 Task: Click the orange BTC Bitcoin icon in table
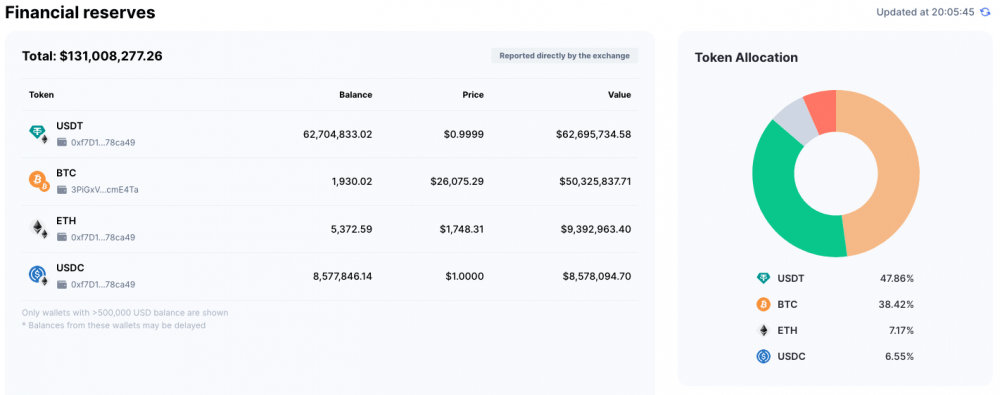[x=39, y=181]
